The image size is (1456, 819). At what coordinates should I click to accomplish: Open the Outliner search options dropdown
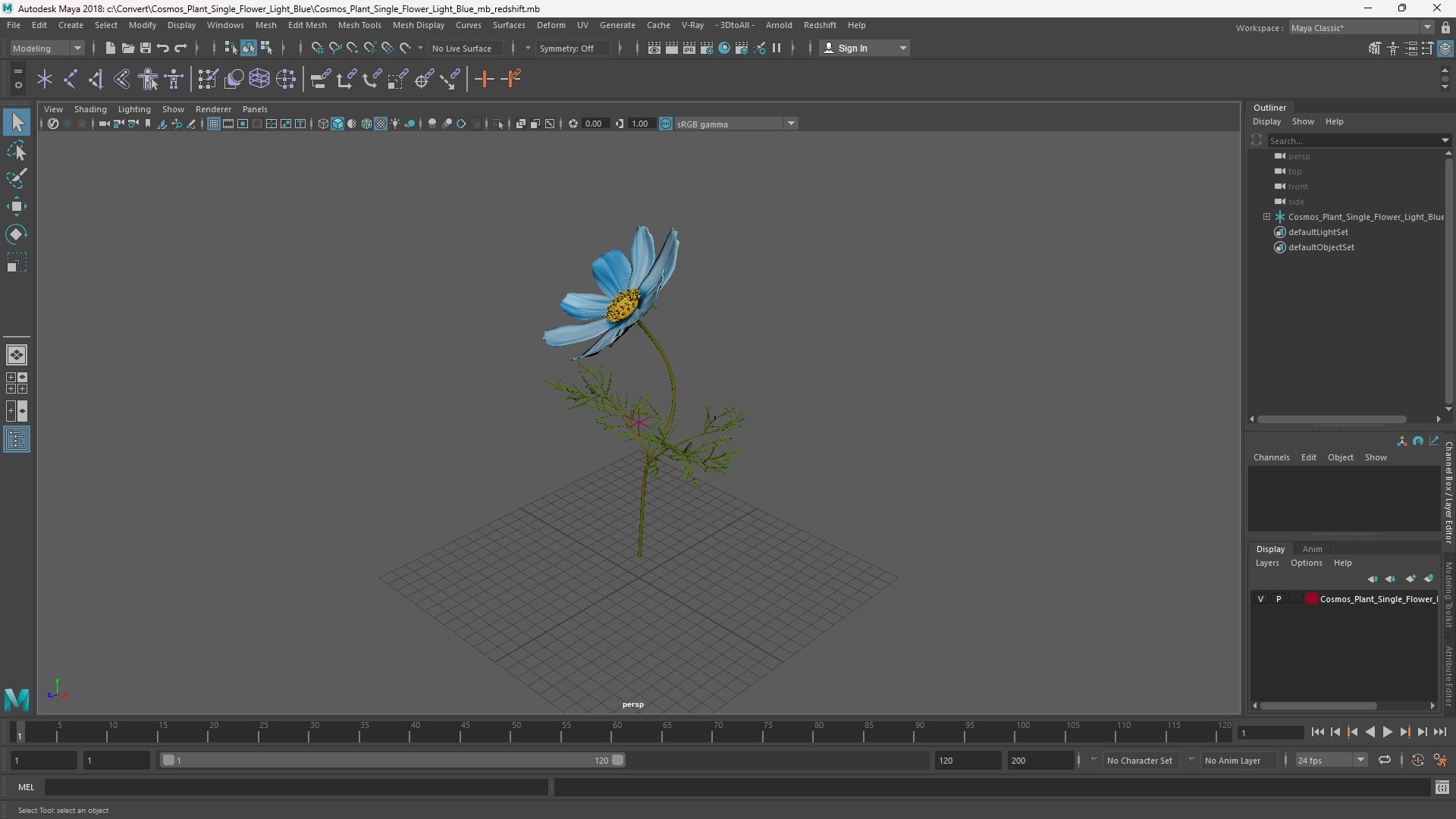(1445, 140)
